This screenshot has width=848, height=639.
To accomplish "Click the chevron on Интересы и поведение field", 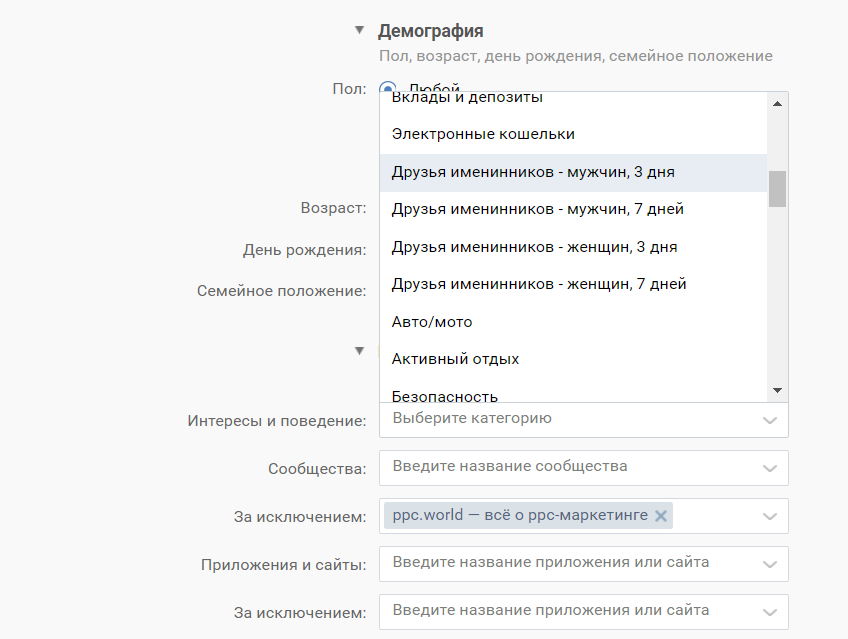I will point(769,419).
